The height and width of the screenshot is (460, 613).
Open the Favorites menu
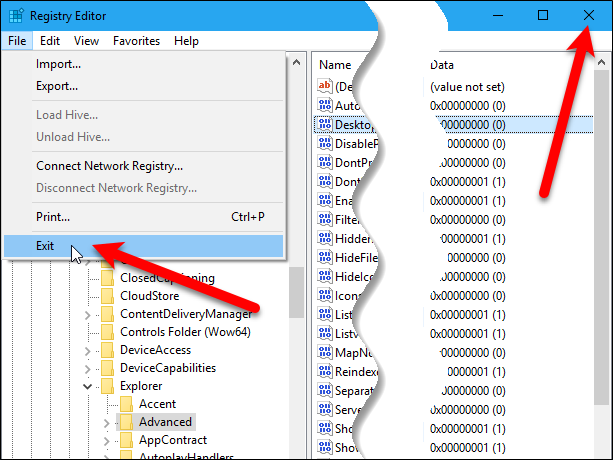[136, 41]
